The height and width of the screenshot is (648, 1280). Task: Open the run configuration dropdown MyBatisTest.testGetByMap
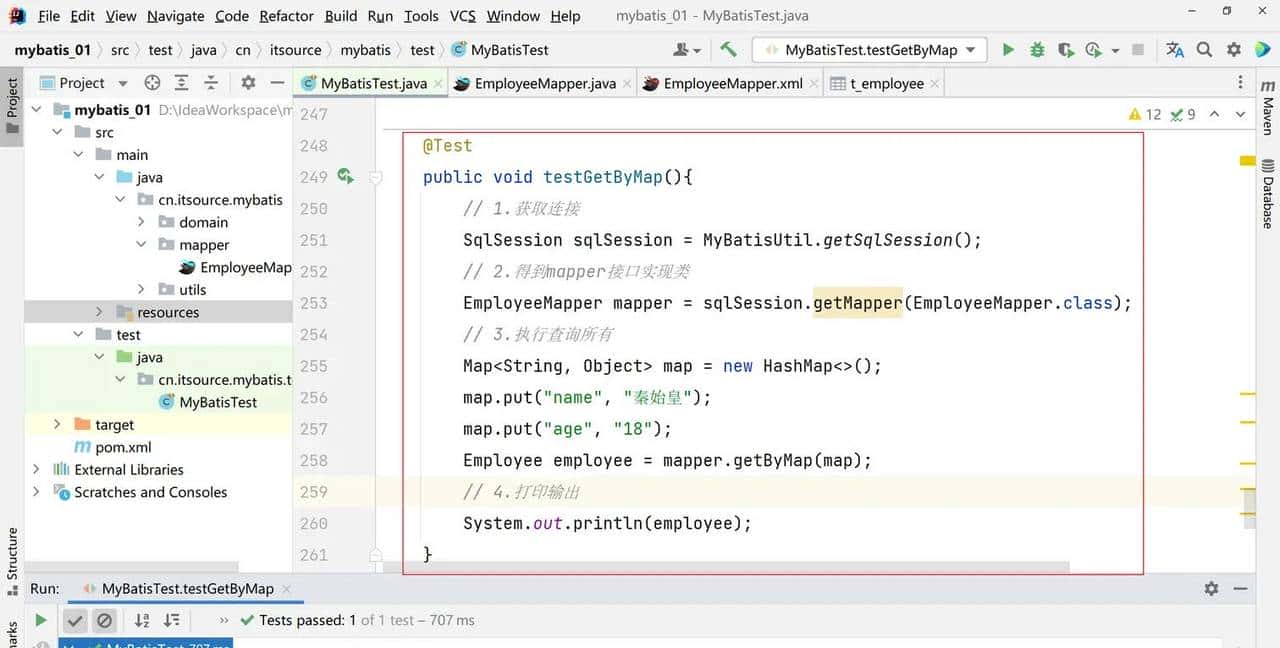(x=868, y=49)
